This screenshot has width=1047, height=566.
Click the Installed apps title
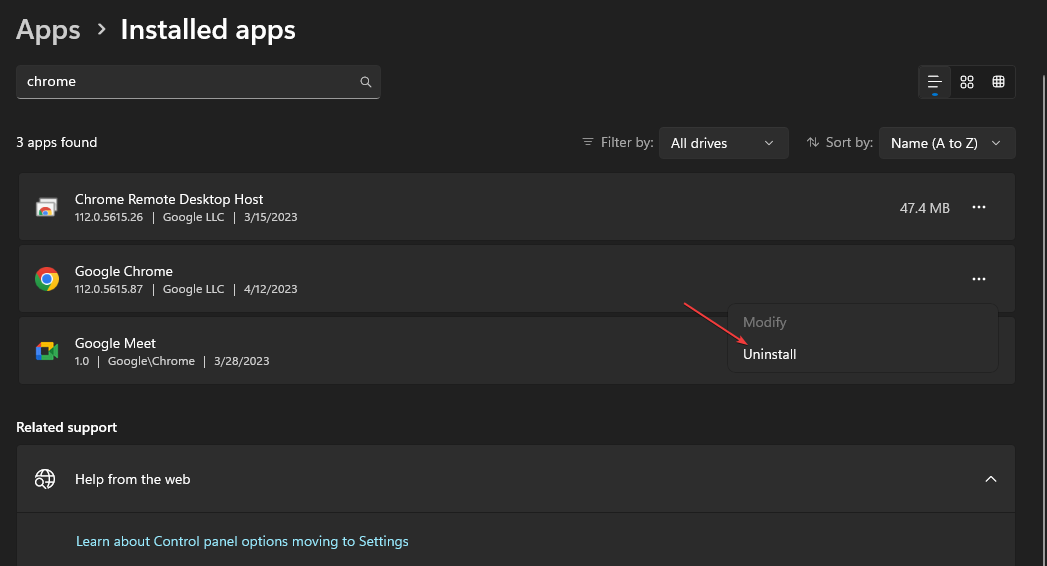coord(208,30)
